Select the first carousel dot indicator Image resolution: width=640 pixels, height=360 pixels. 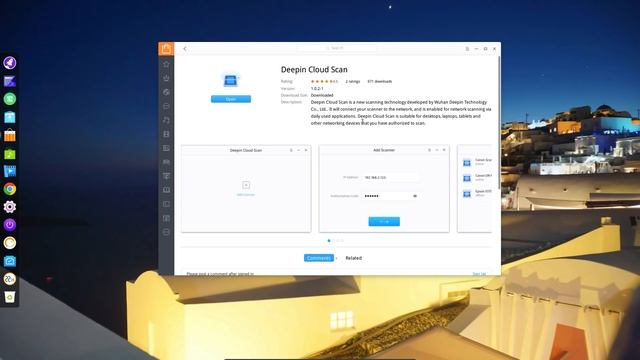pyautogui.click(x=329, y=241)
